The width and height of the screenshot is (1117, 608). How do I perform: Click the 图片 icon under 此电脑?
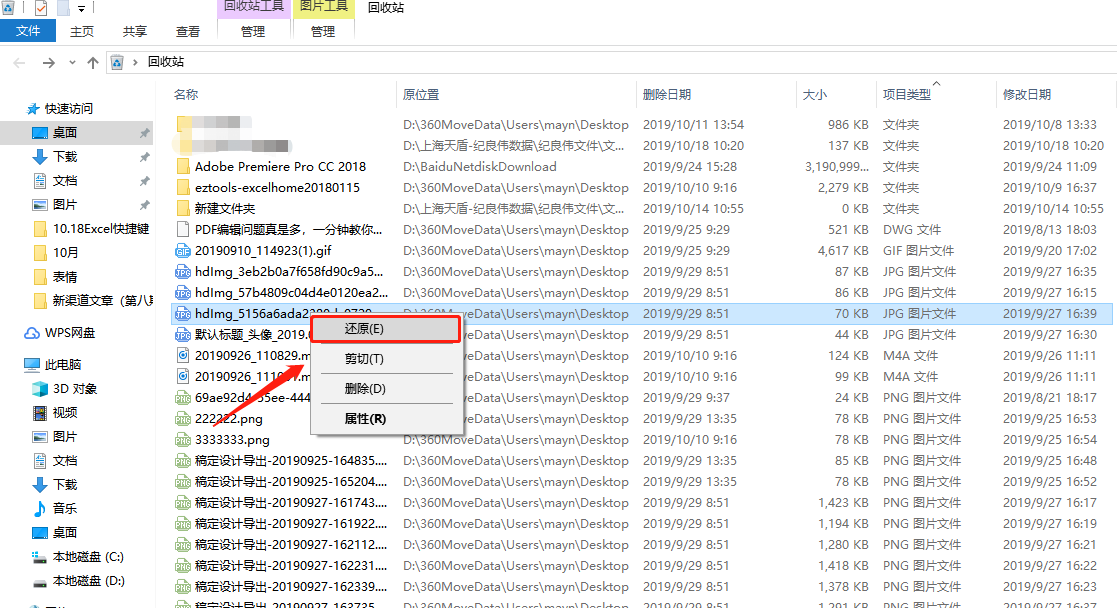click(x=40, y=436)
